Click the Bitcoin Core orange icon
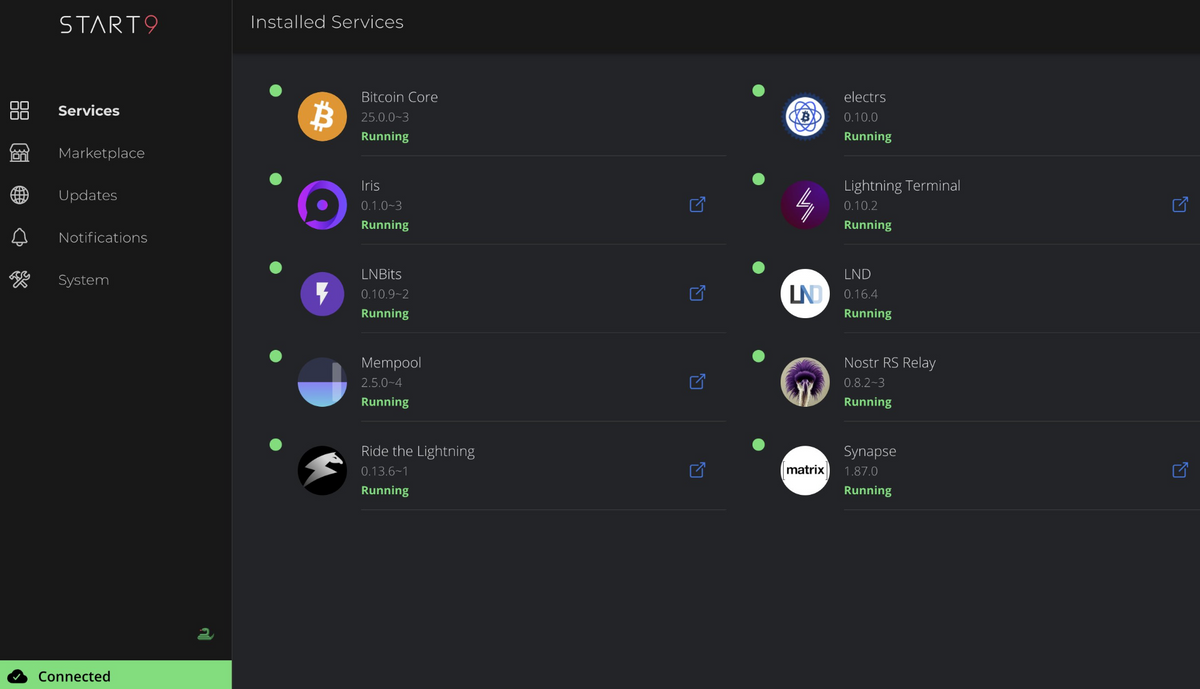The height and width of the screenshot is (689, 1200). coord(322,117)
